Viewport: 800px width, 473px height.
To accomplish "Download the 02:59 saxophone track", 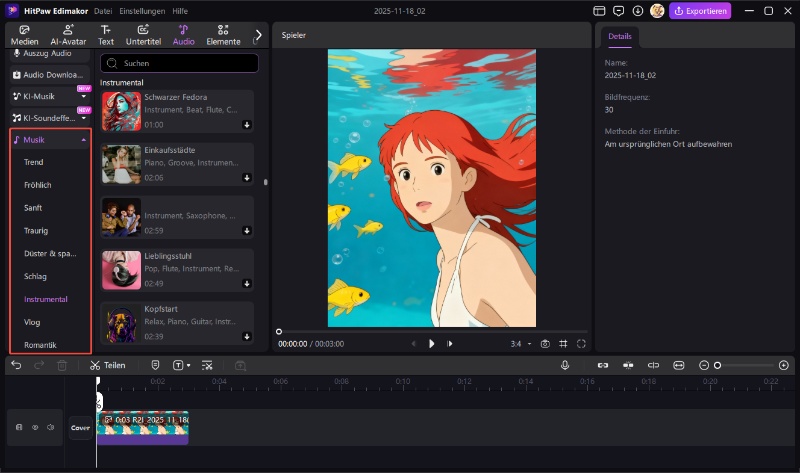I will [x=247, y=231].
